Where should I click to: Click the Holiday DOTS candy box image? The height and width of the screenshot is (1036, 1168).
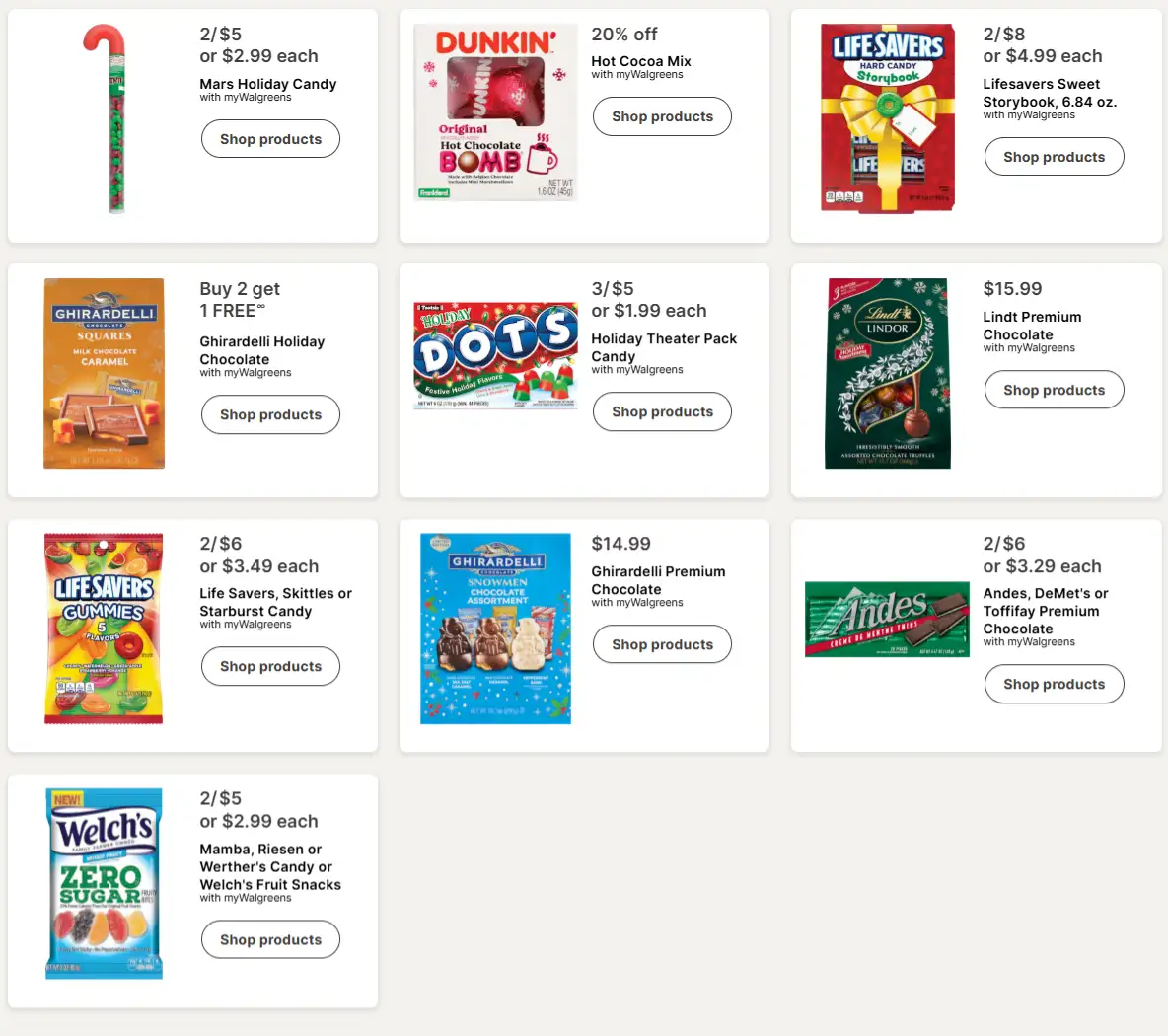click(495, 355)
